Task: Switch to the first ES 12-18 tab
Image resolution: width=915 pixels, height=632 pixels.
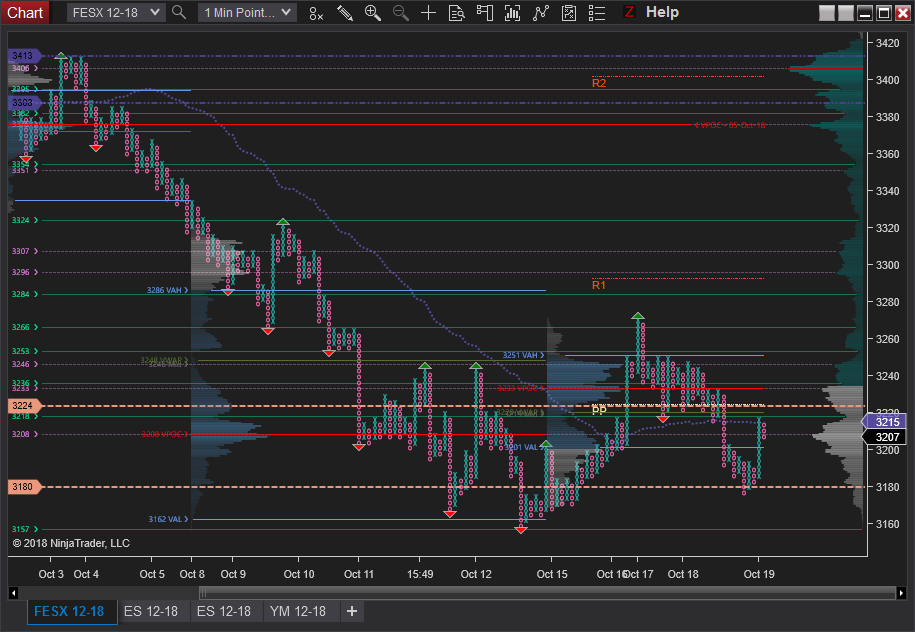Action: [151, 612]
